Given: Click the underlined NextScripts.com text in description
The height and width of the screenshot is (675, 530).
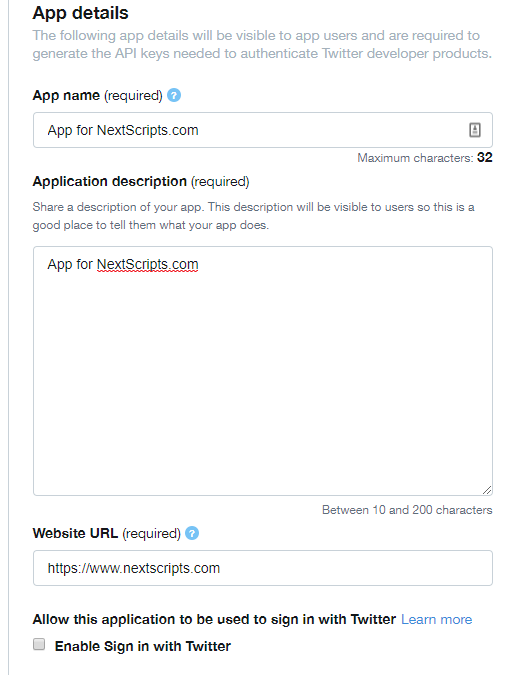Looking at the screenshot, I should click(148, 264).
